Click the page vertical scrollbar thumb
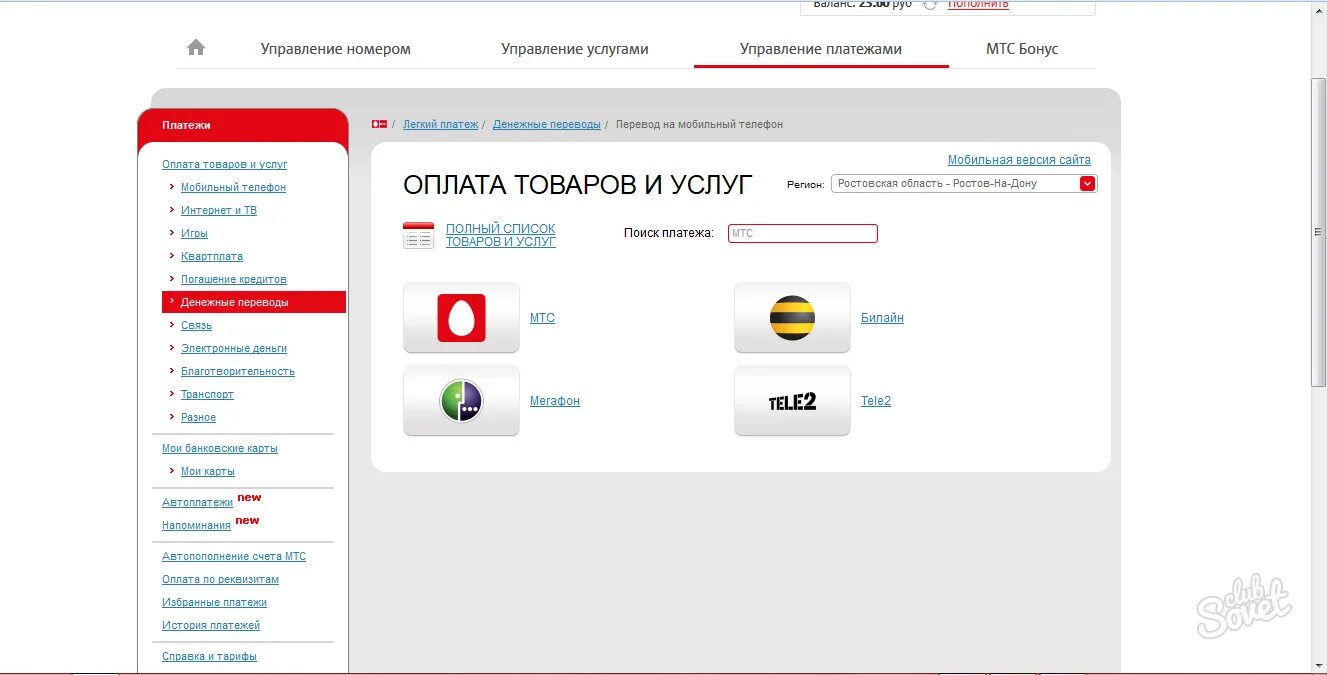The height and width of the screenshot is (675, 1327). [1318, 232]
